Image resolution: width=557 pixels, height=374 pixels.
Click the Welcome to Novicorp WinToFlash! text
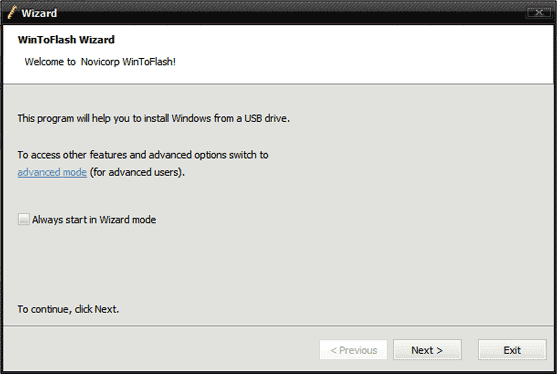tap(100, 62)
